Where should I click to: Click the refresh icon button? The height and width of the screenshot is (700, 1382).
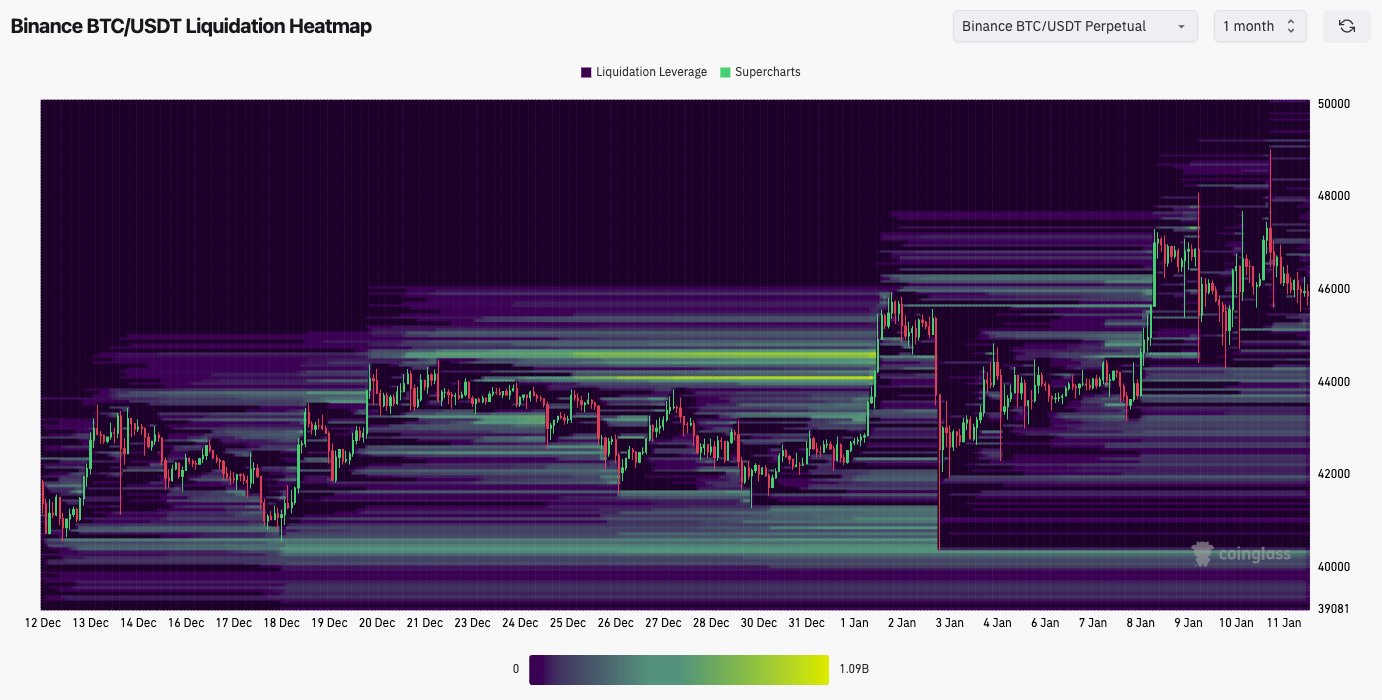1346,26
